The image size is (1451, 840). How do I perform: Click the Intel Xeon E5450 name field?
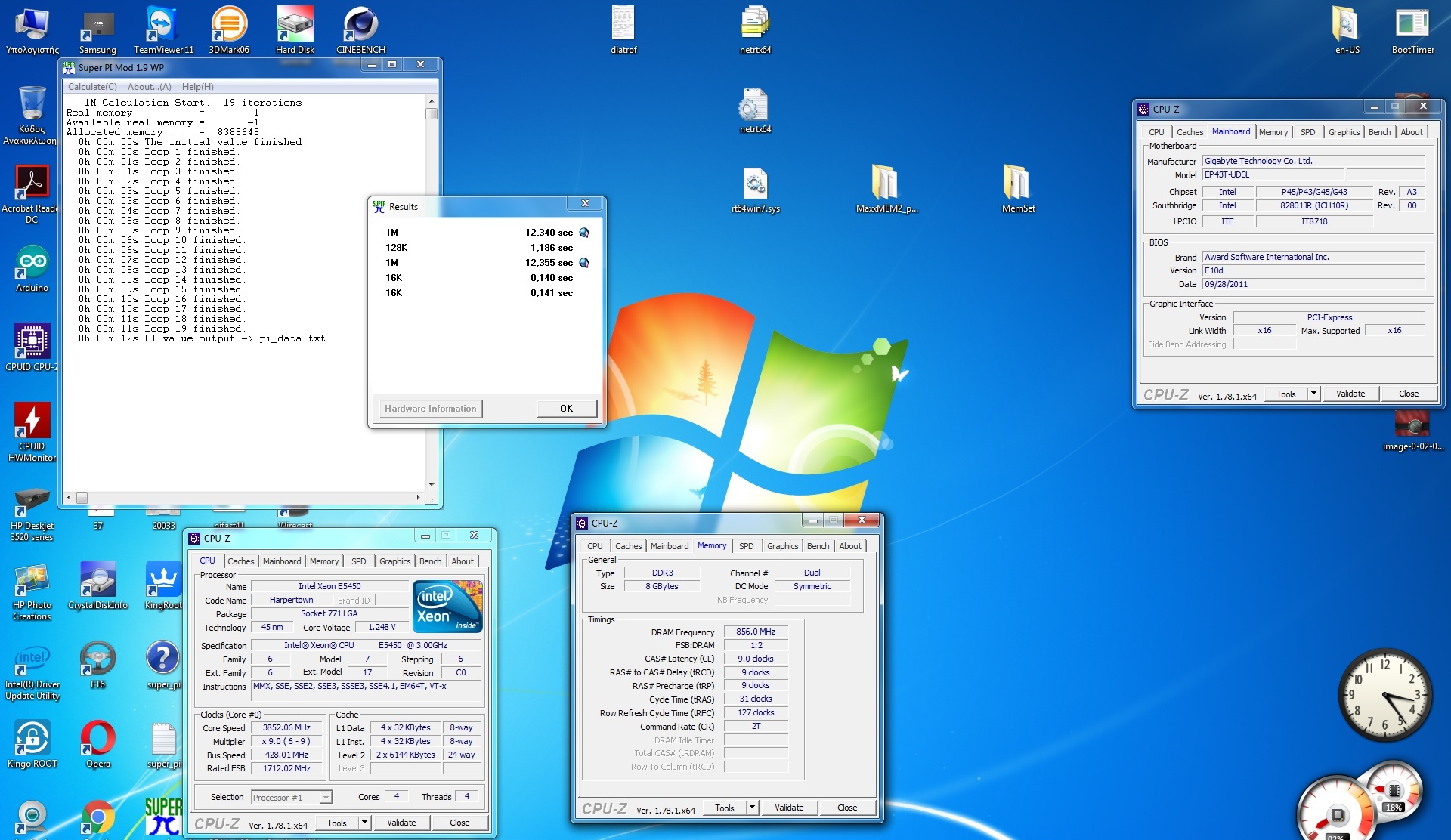click(x=329, y=586)
